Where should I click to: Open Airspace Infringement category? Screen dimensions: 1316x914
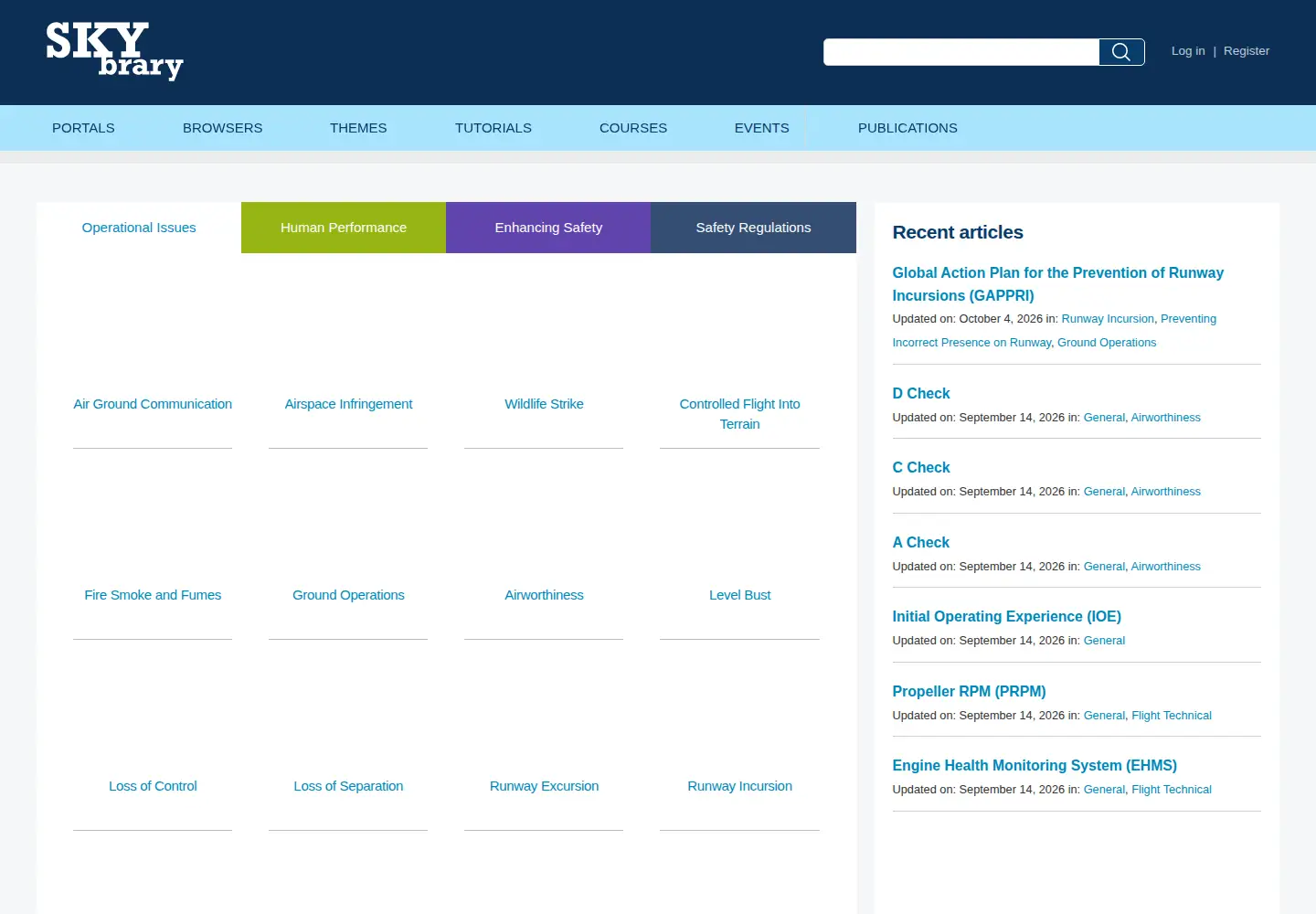tap(348, 404)
